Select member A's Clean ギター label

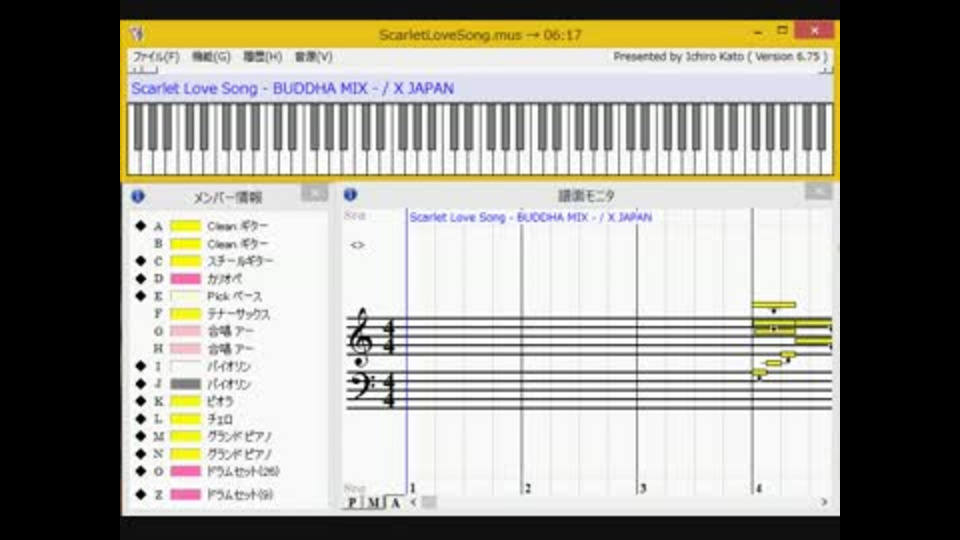(x=238, y=226)
